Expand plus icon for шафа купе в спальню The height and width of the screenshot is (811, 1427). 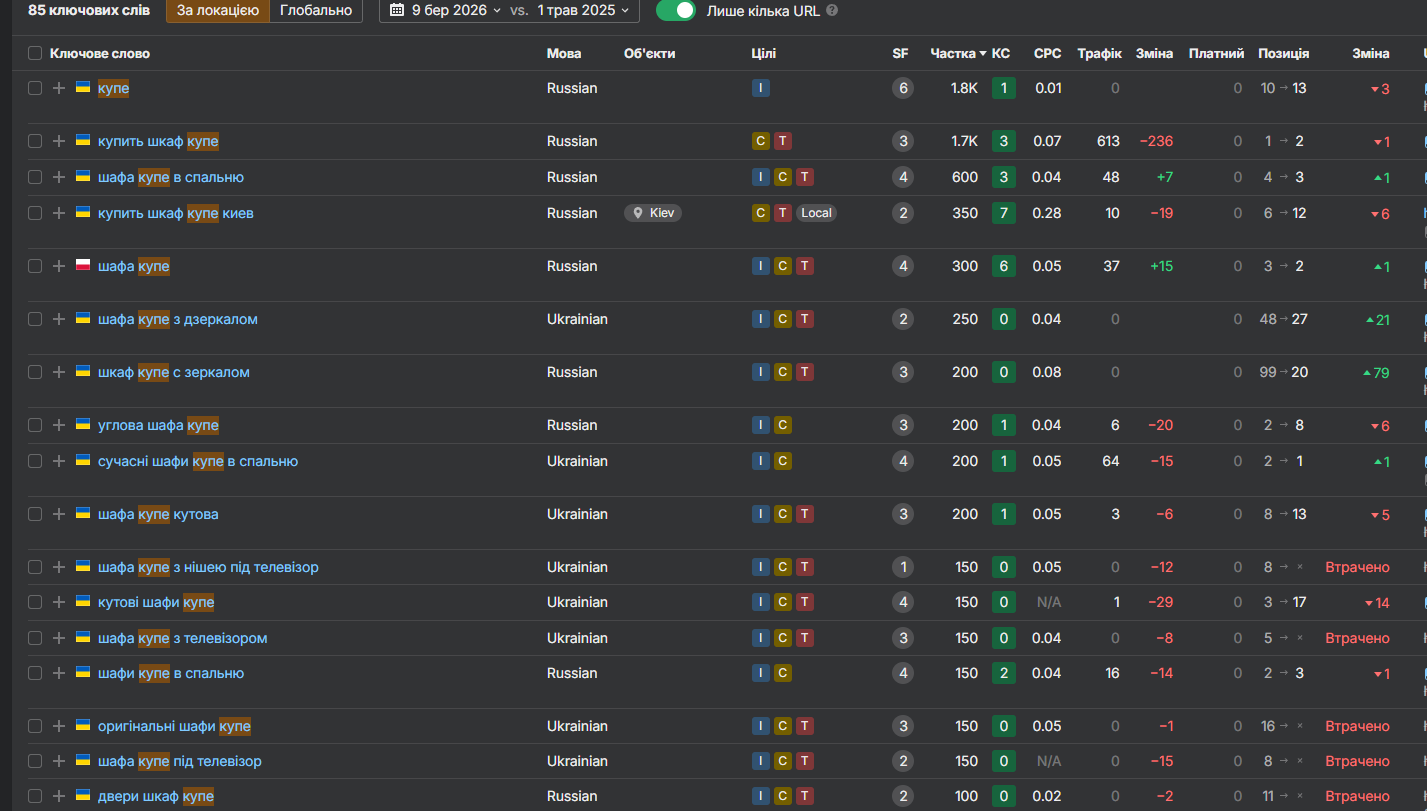(58, 177)
